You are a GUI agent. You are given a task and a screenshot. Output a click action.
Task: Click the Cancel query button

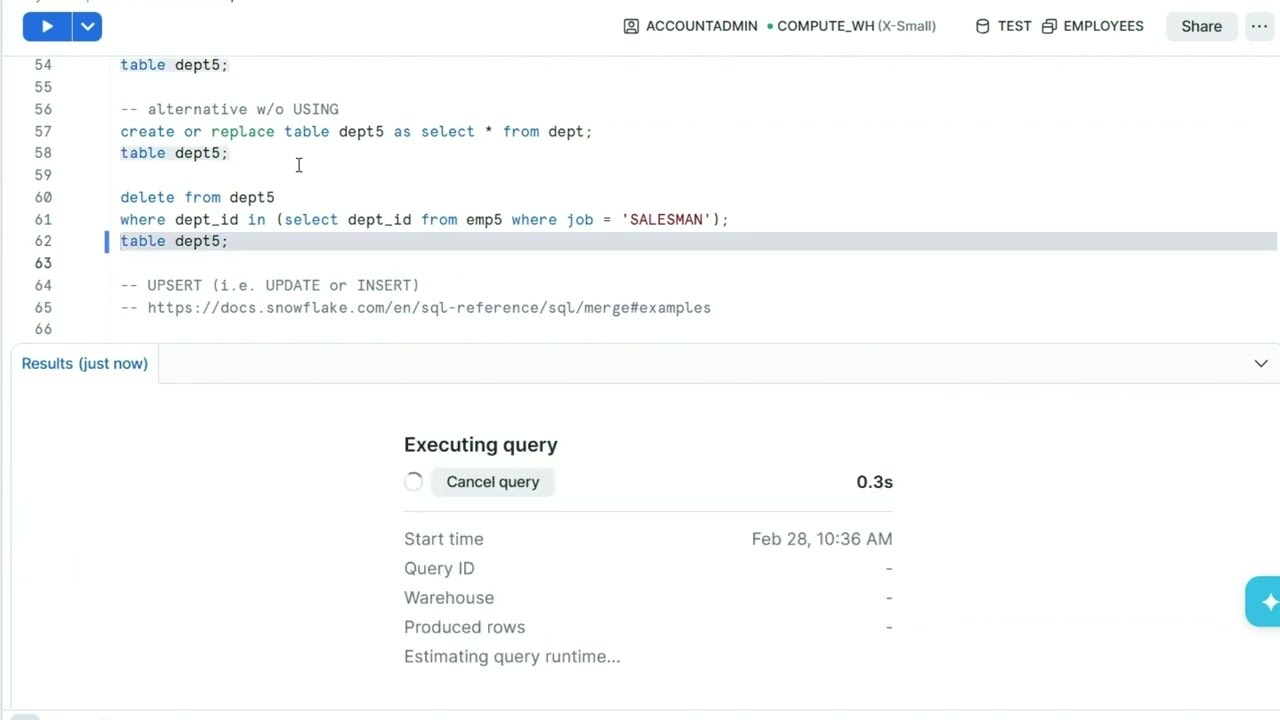tap(493, 482)
